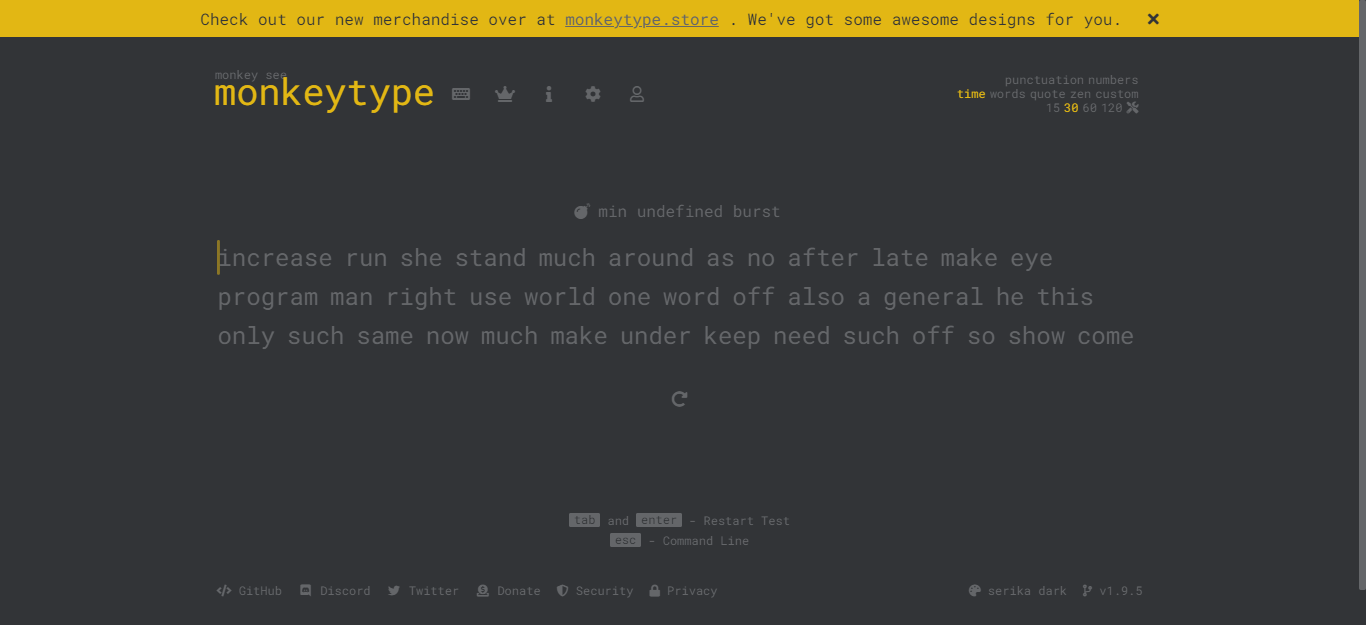Select zen mode

(x=1080, y=94)
